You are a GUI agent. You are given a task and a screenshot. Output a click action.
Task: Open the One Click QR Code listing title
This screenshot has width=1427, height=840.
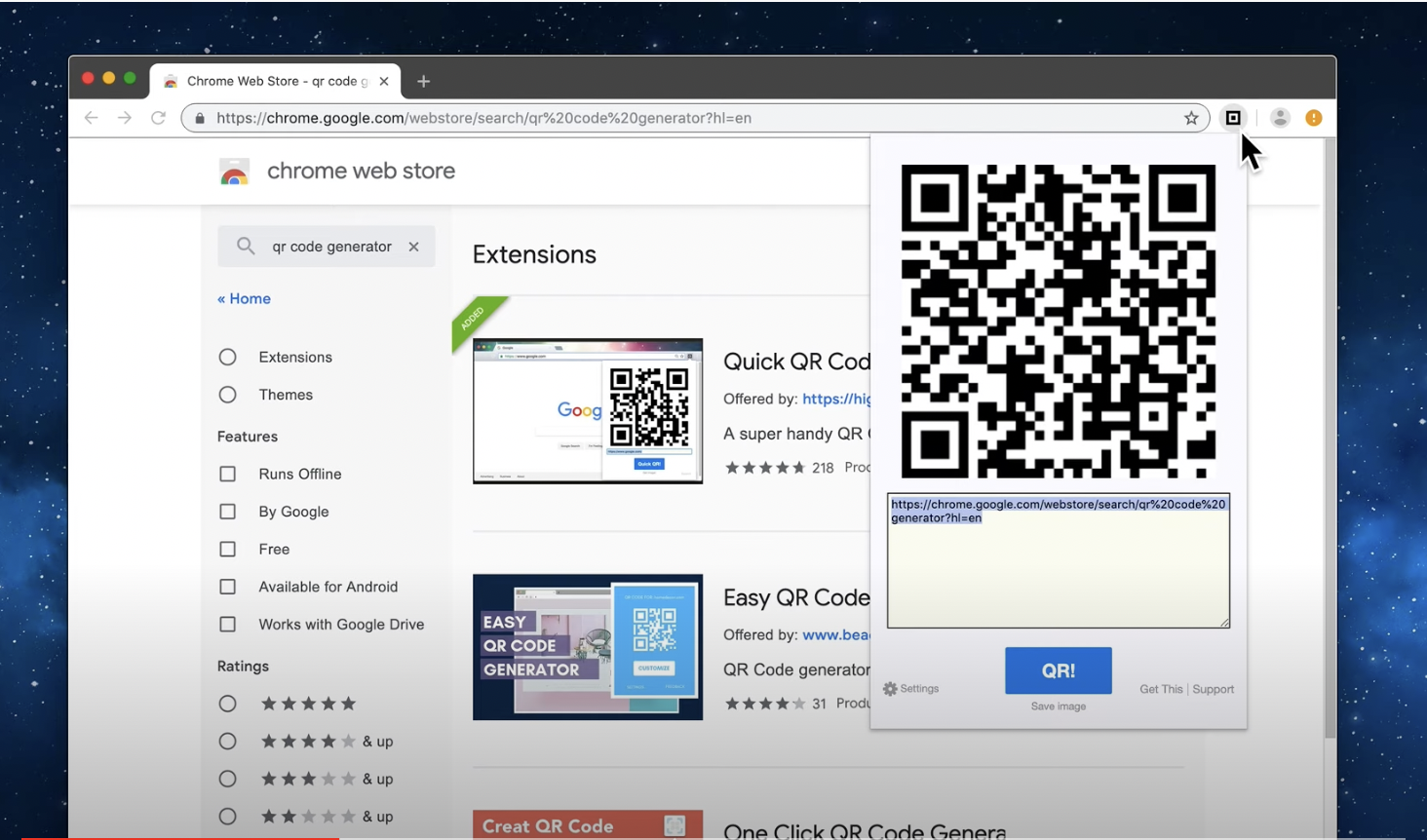tap(865, 830)
